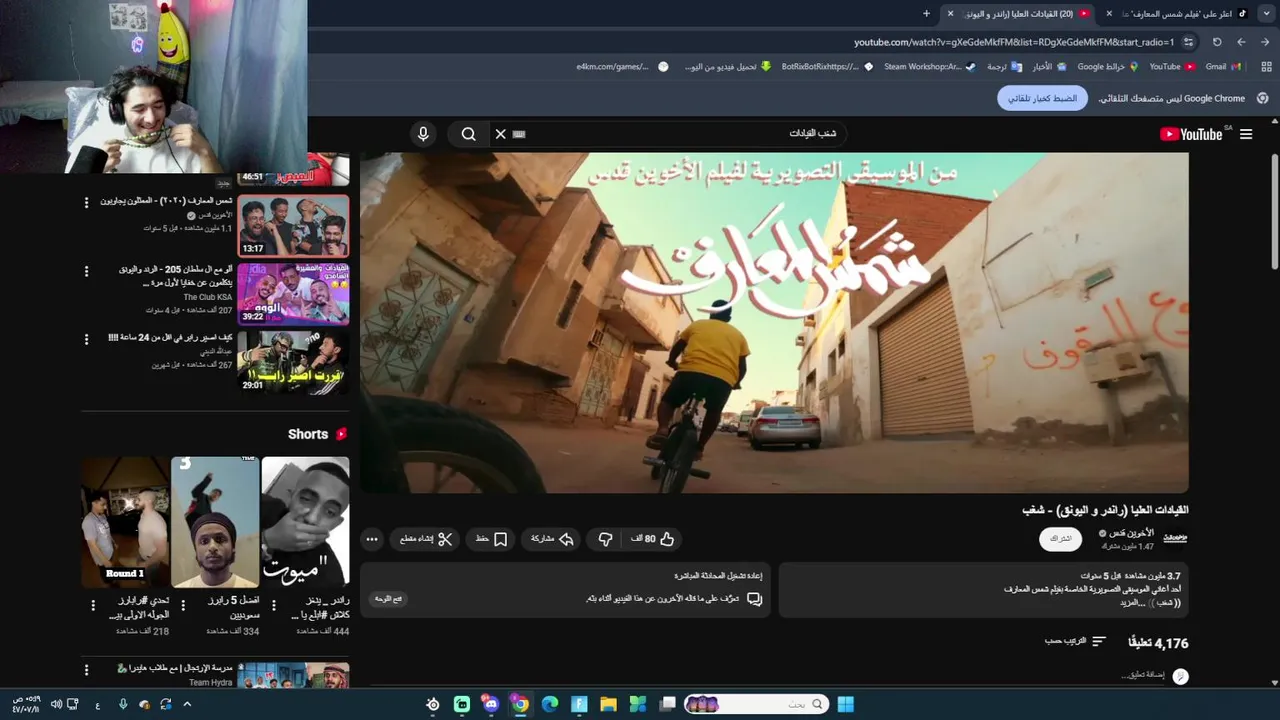Open Microsoft Edge from taskbar
The width and height of the screenshot is (1280, 720).
click(x=549, y=704)
